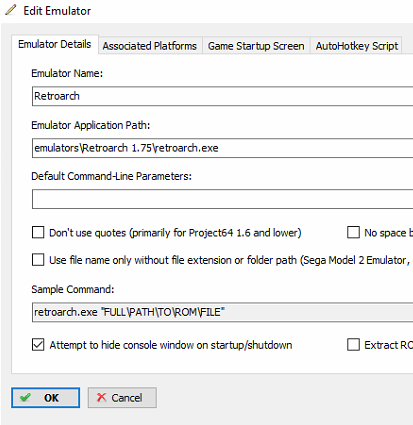Click the Default Command-Line Parameters label
The height and width of the screenshot is (425, 413).
click(x=111, y=176)
